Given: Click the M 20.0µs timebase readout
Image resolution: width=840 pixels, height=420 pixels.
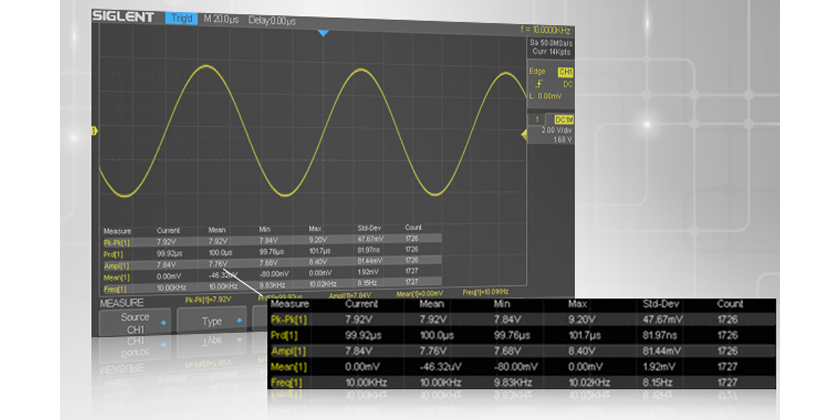Looking at the screenshot, I should [x=223, y=18].
